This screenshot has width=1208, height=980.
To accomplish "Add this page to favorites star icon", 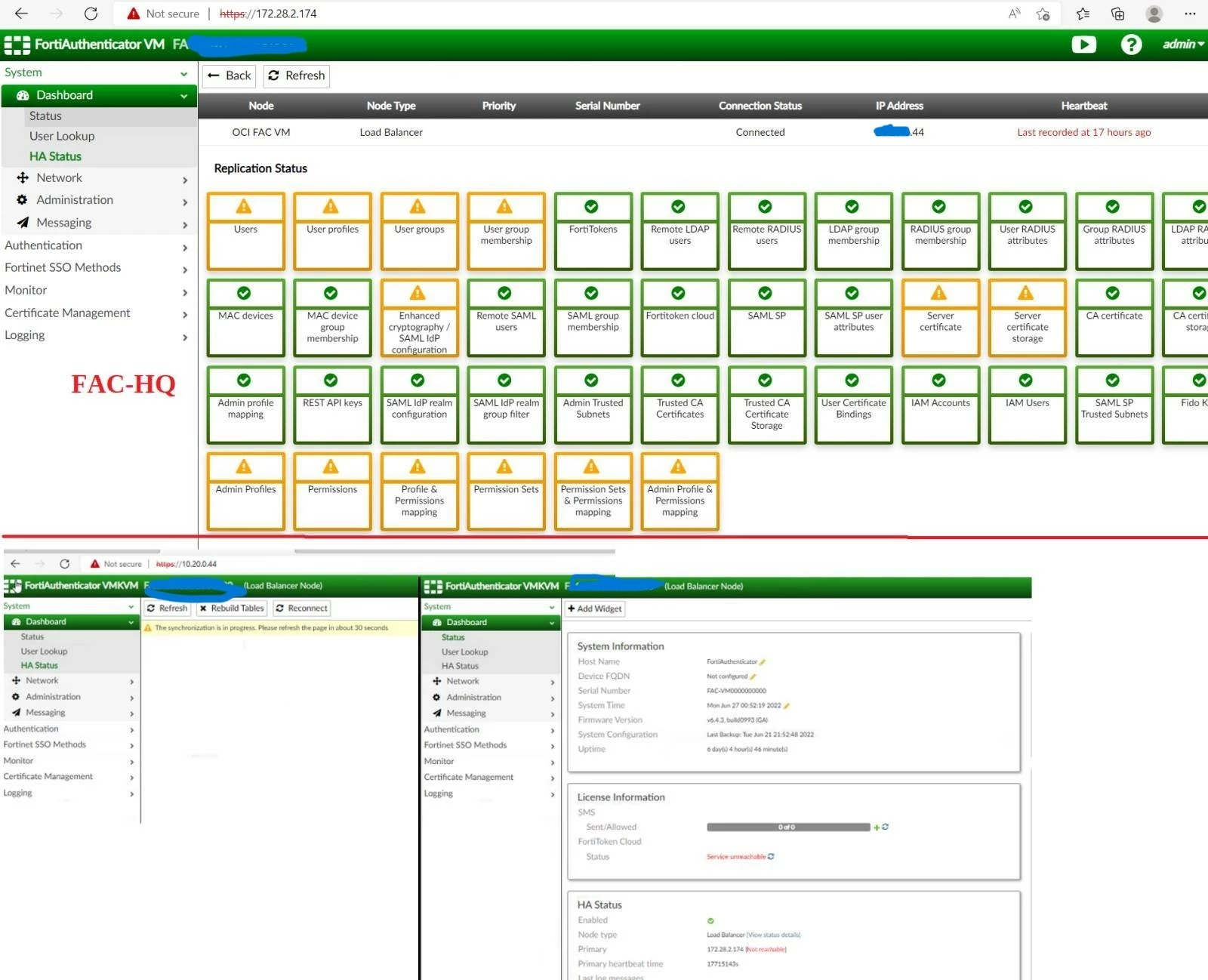I will (1043, 14).
